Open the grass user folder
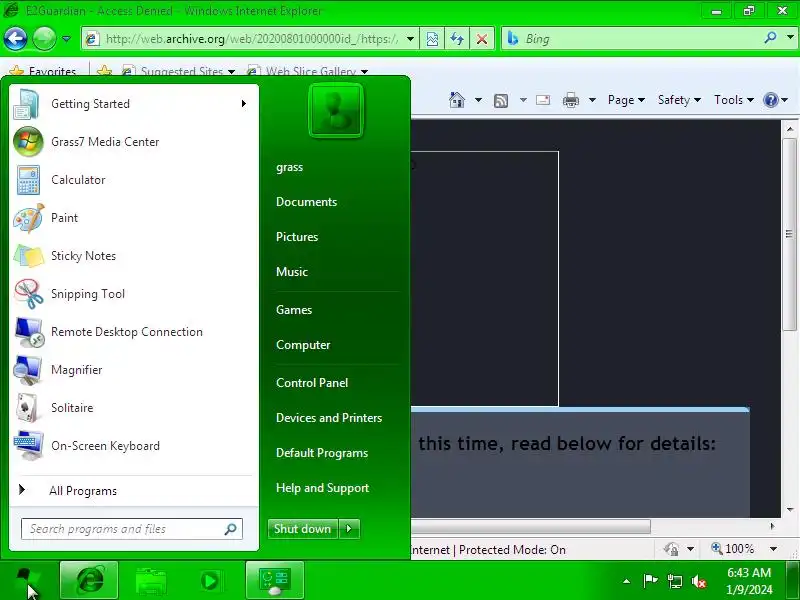Image resolution: width=800 pixels, height=600 pixels. point(289,167)
